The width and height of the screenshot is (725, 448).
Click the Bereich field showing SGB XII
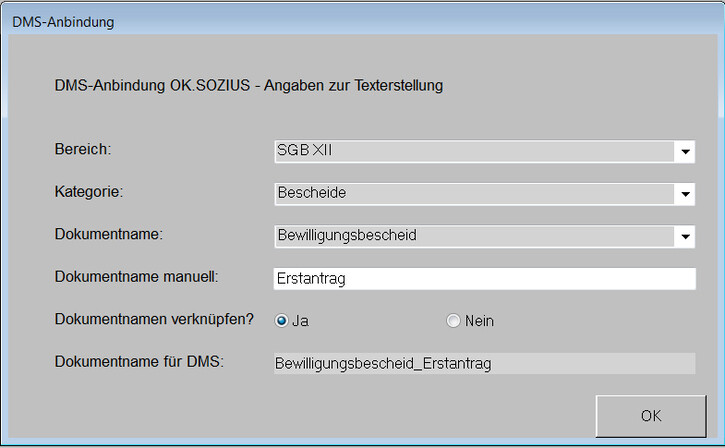coord(475,151)
